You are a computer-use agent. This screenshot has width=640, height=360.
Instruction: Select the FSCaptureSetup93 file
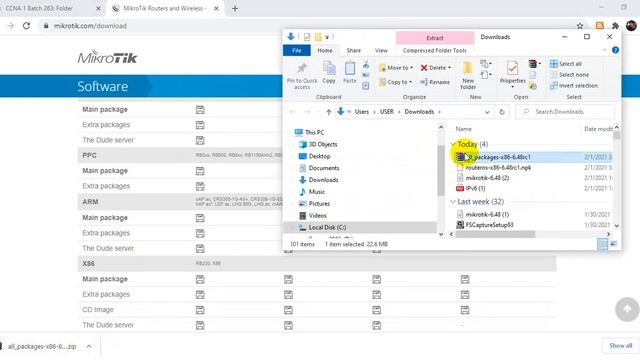pos(489,224)
